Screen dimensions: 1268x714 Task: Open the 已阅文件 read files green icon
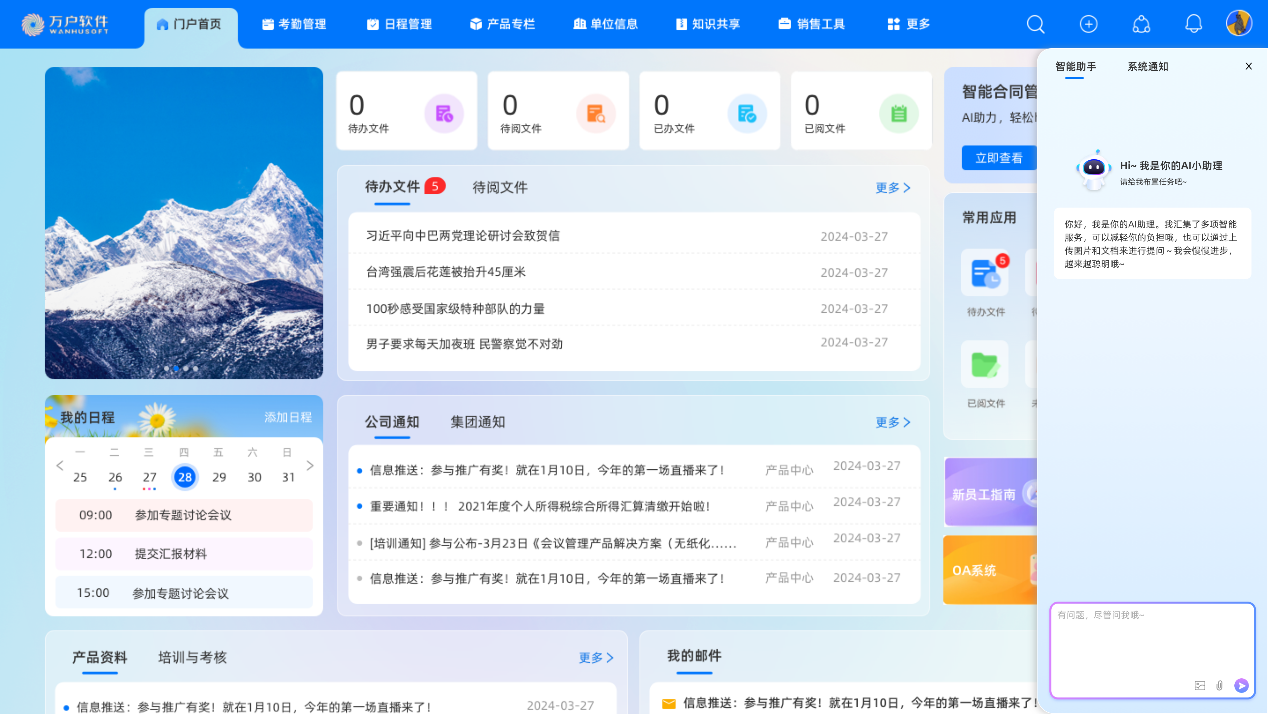pyautogui.click(x=899, y=113)
